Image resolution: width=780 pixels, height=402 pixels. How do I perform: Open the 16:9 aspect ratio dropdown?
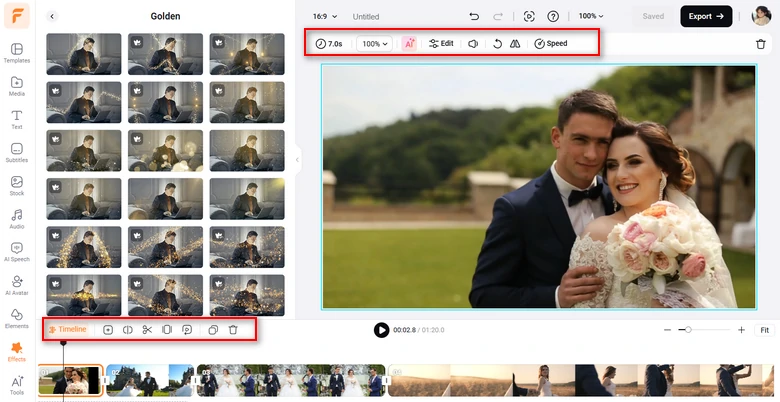pos(325,16)
